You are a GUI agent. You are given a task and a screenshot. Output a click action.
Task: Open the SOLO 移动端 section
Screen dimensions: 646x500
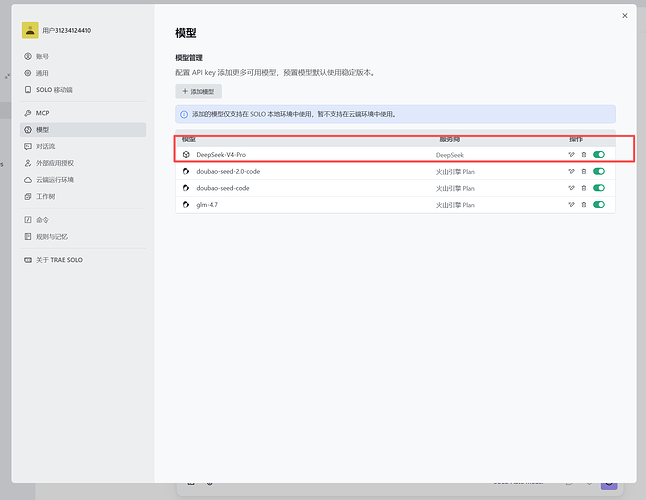coord(83,90)
